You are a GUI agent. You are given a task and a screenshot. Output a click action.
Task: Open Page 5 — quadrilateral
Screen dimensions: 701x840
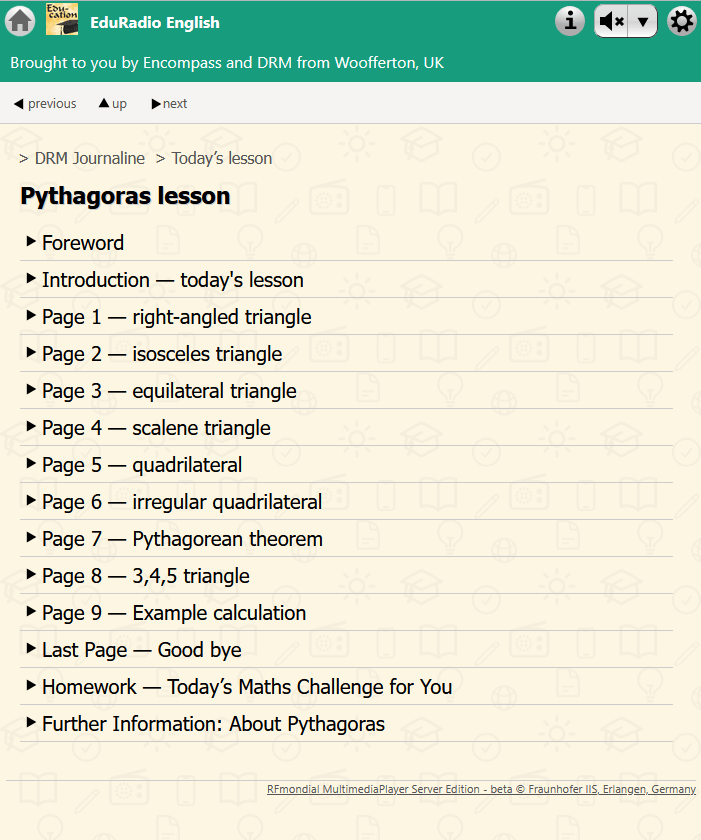click(346, 464)
